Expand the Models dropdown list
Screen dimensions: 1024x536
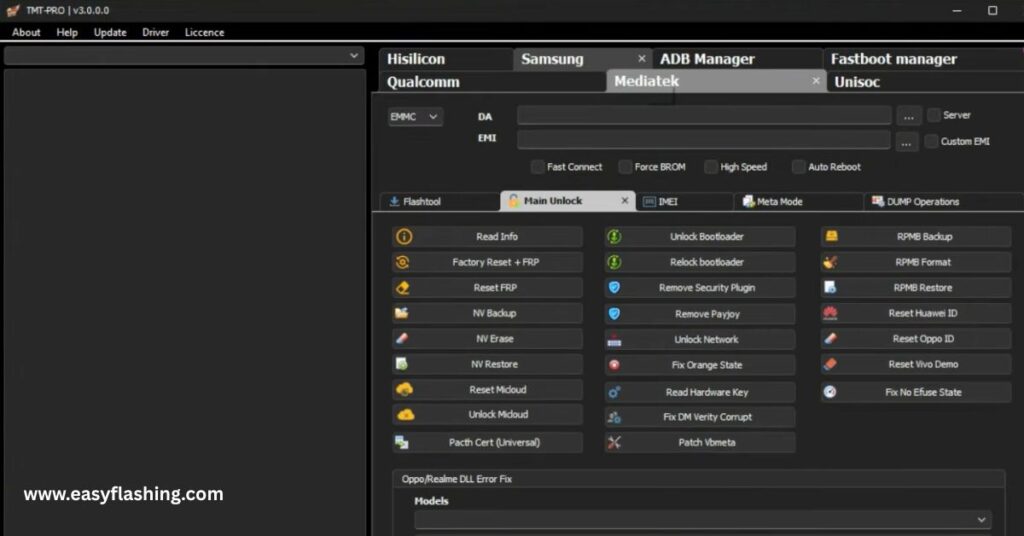pos(703,520)
